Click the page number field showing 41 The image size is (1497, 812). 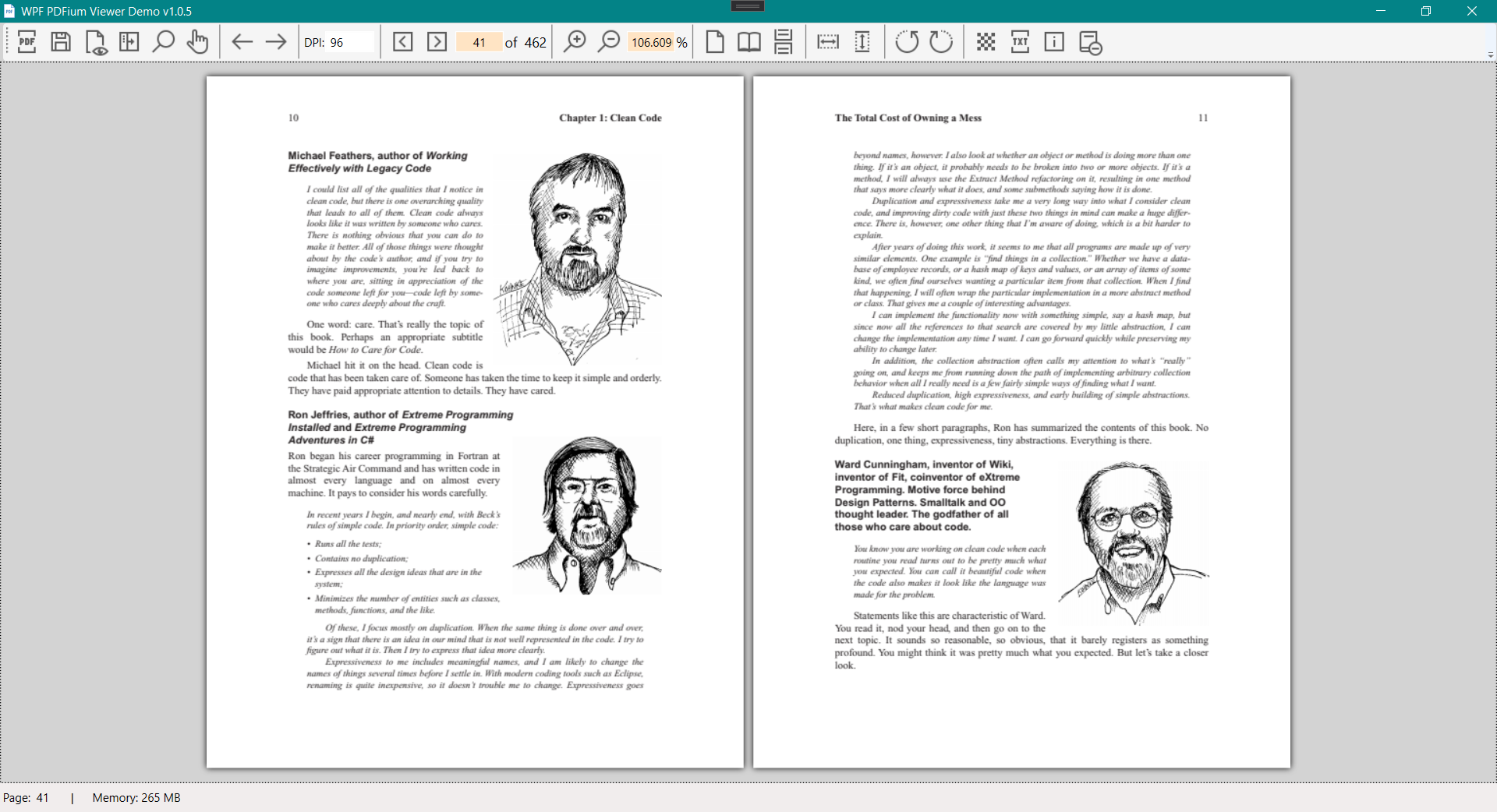pos(479,42)
